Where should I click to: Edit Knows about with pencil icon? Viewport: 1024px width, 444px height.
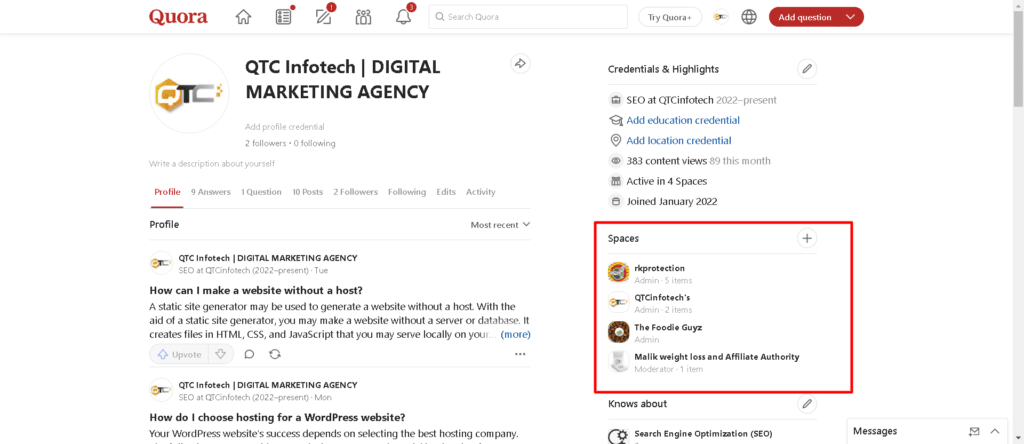pos(807,404)
